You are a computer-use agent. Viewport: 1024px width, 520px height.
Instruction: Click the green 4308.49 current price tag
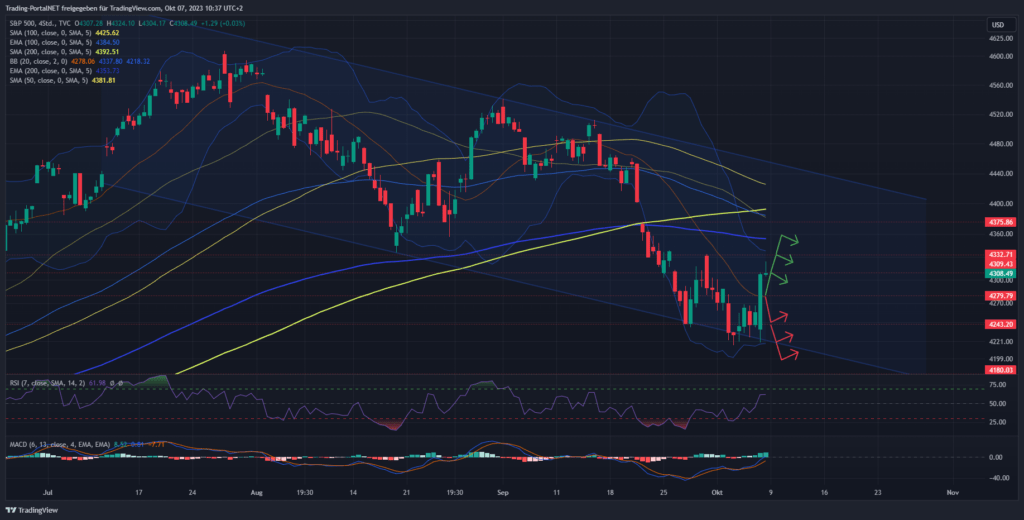click(1001, 273)
